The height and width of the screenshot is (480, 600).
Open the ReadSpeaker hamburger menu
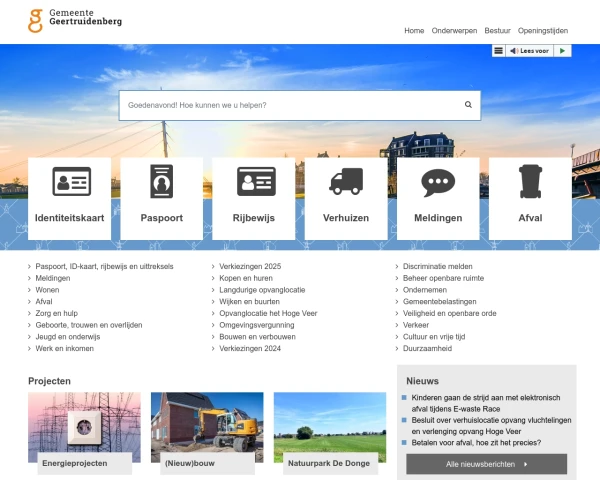(x=498, y=51)
